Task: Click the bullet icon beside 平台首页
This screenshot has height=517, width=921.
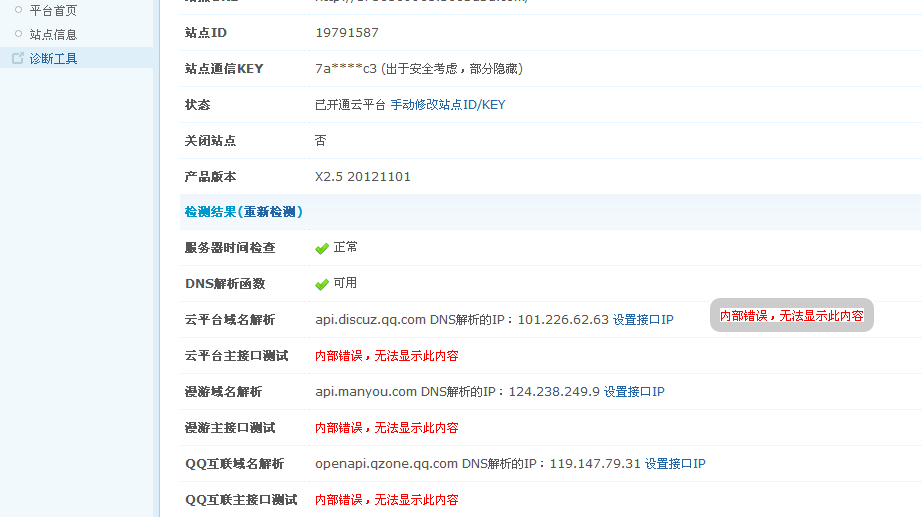Action: pos(18,9)
